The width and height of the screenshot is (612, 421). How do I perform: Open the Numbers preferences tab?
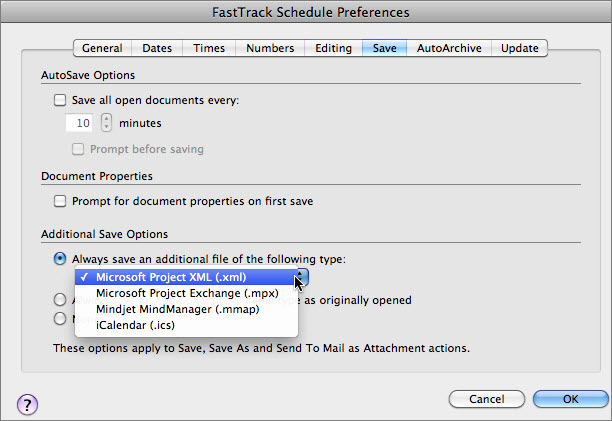pos(270,48)
